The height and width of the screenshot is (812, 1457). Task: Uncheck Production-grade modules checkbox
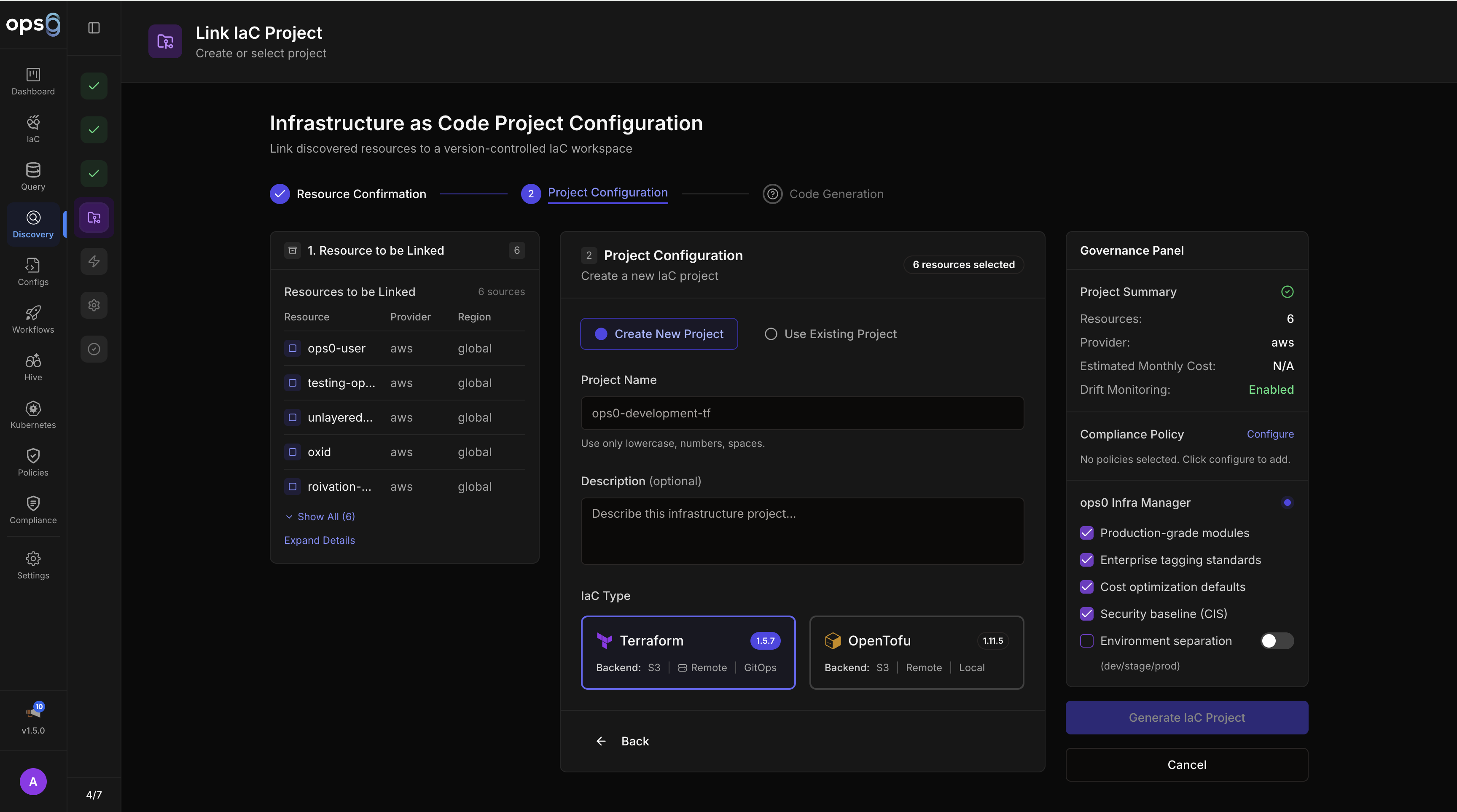coord(1086,532)
